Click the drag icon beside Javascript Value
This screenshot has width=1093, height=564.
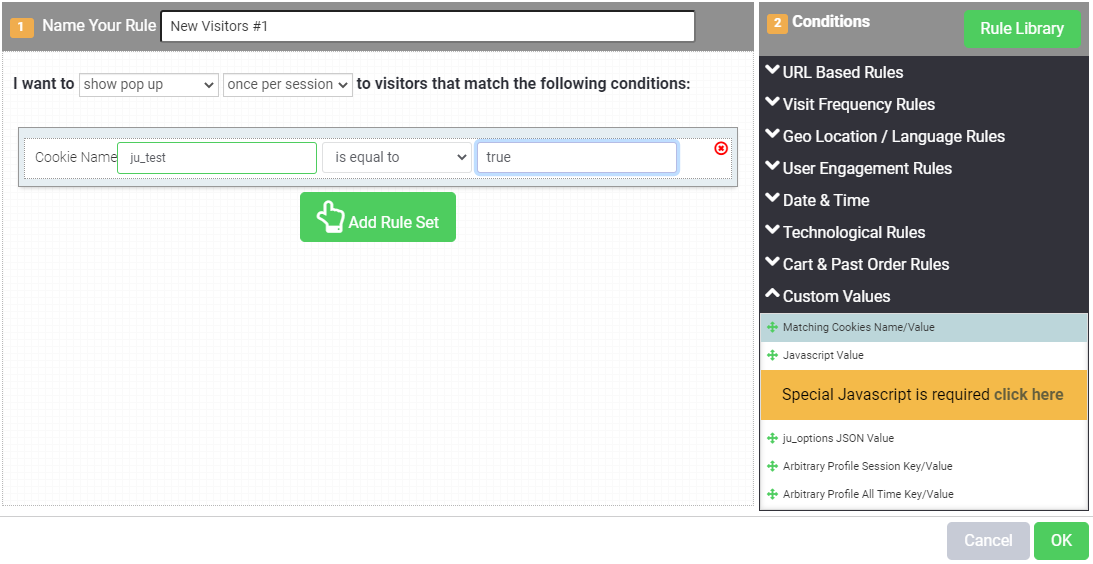click(x=772, y=355)
